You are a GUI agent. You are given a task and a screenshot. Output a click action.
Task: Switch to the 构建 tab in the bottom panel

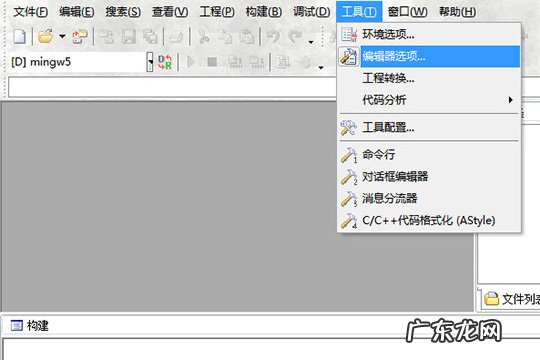29,326
